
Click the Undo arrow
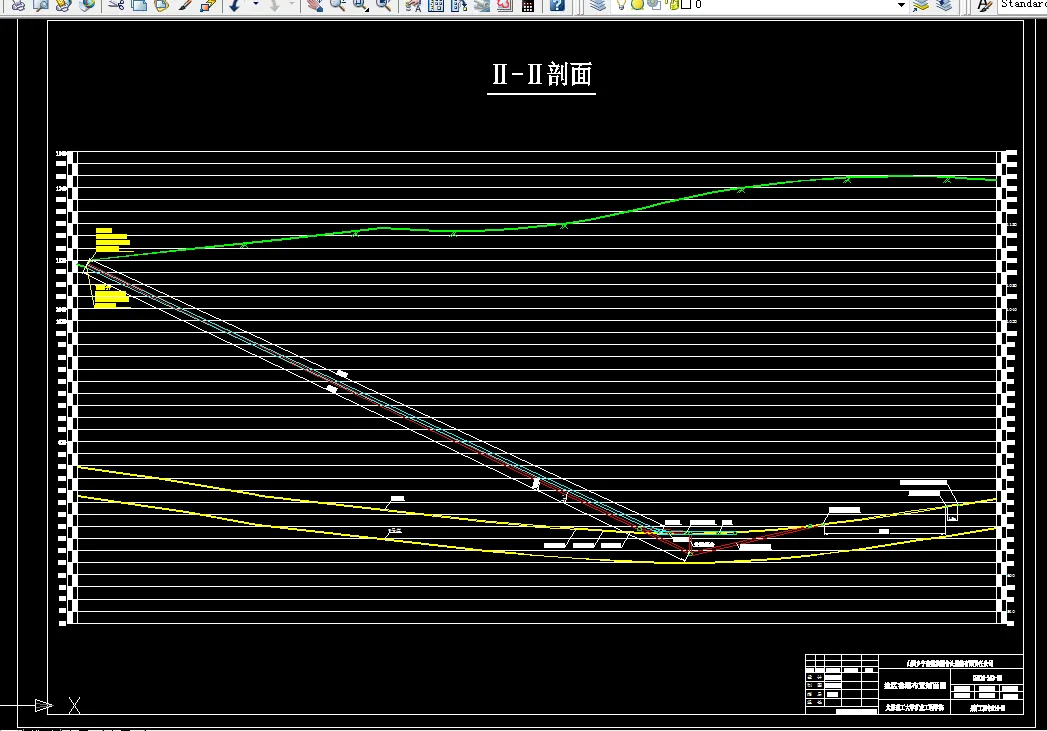click(235, 5)
